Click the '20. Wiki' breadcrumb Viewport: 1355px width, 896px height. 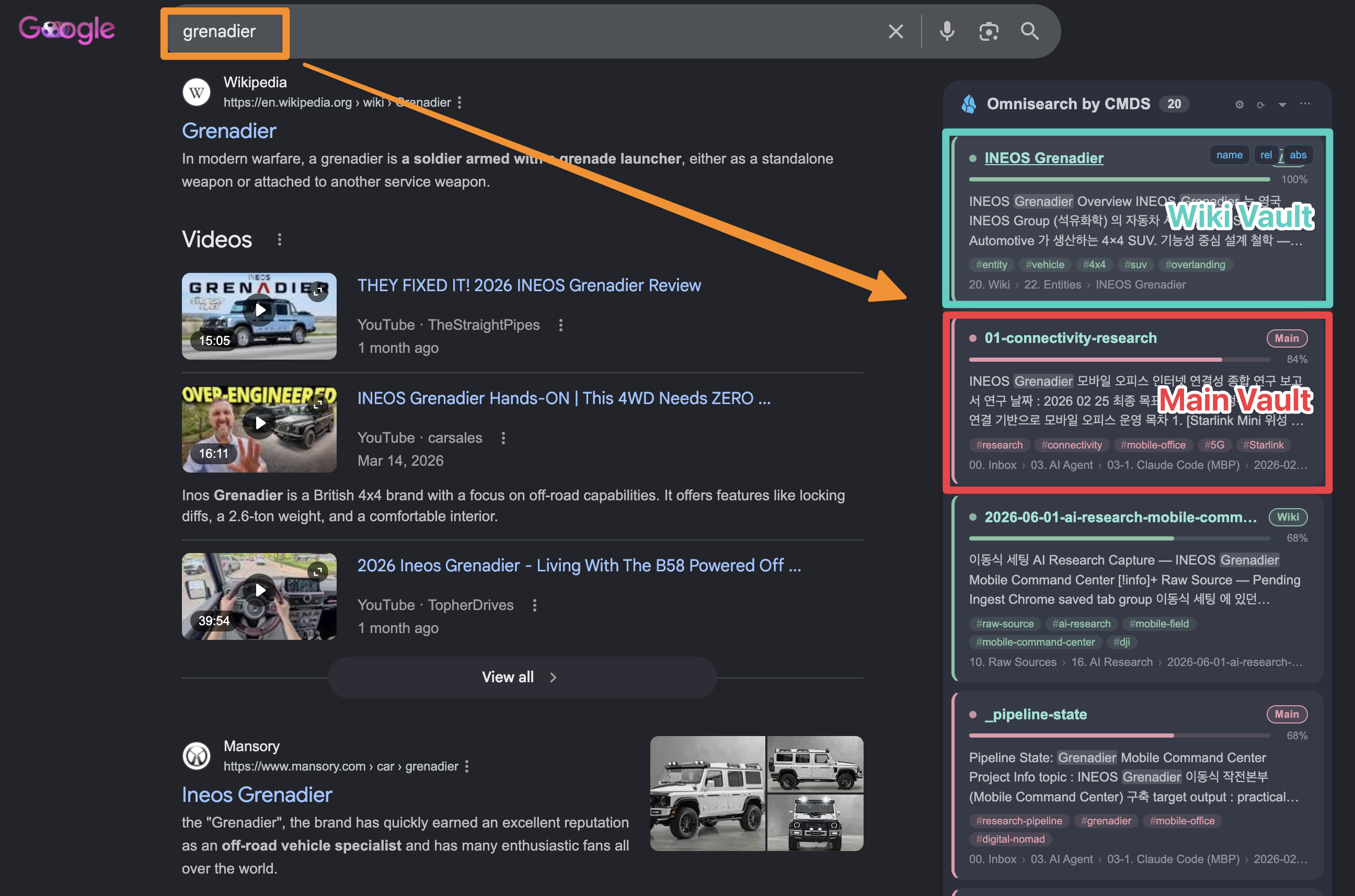pyautogui.click(x=989, y=284)
